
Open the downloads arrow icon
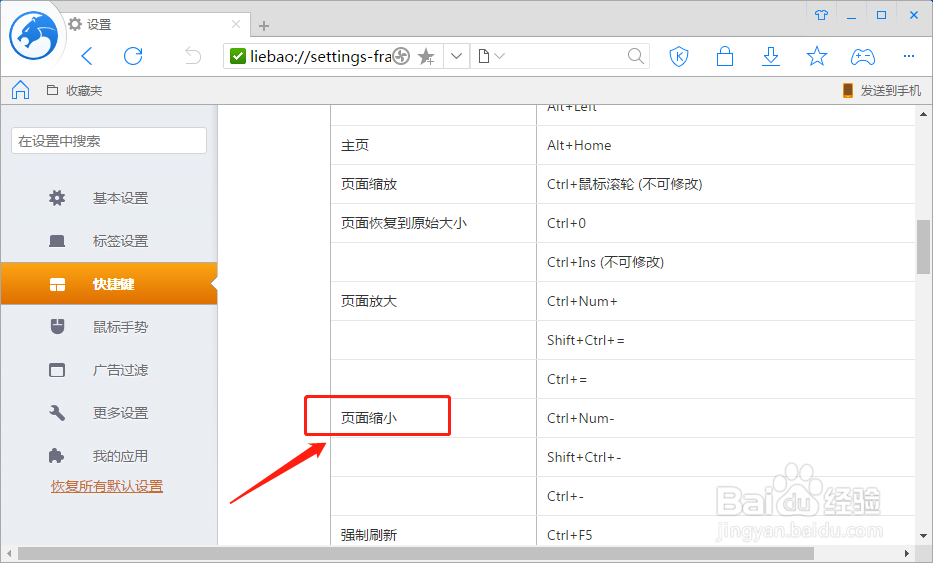(x=771, y=57)
